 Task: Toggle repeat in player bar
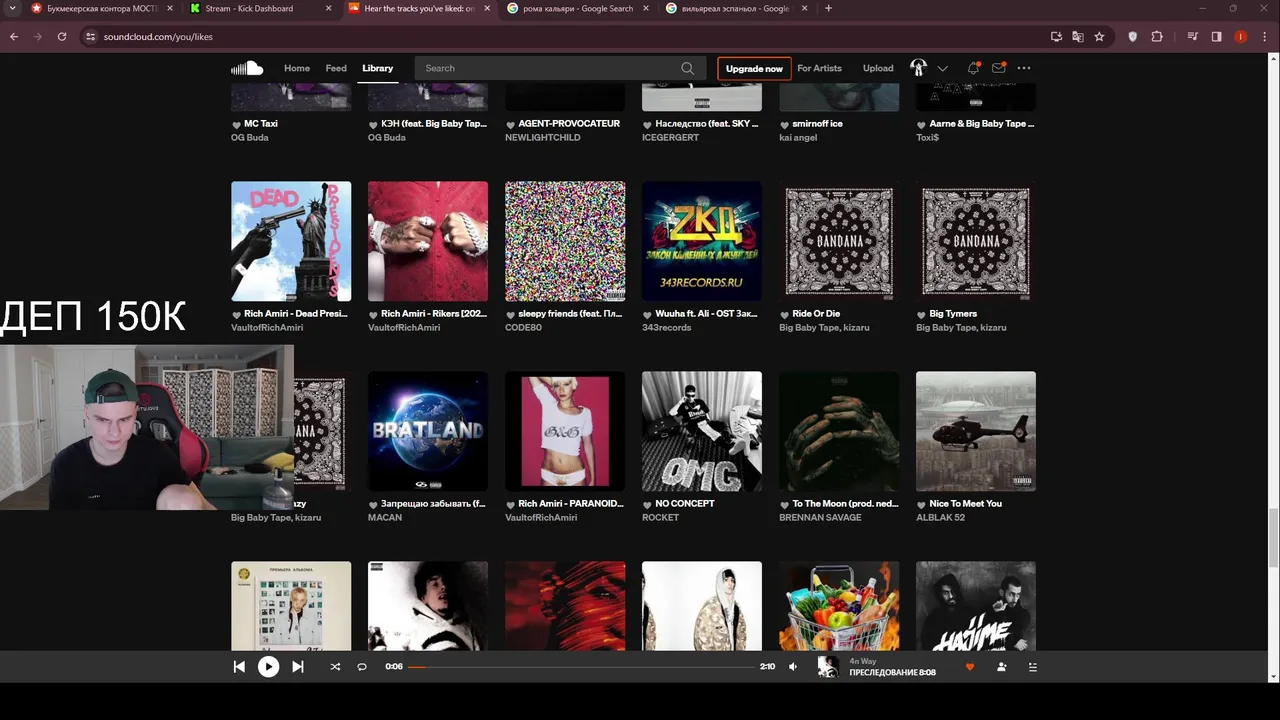pyautogui.click(x=362, y=667)
